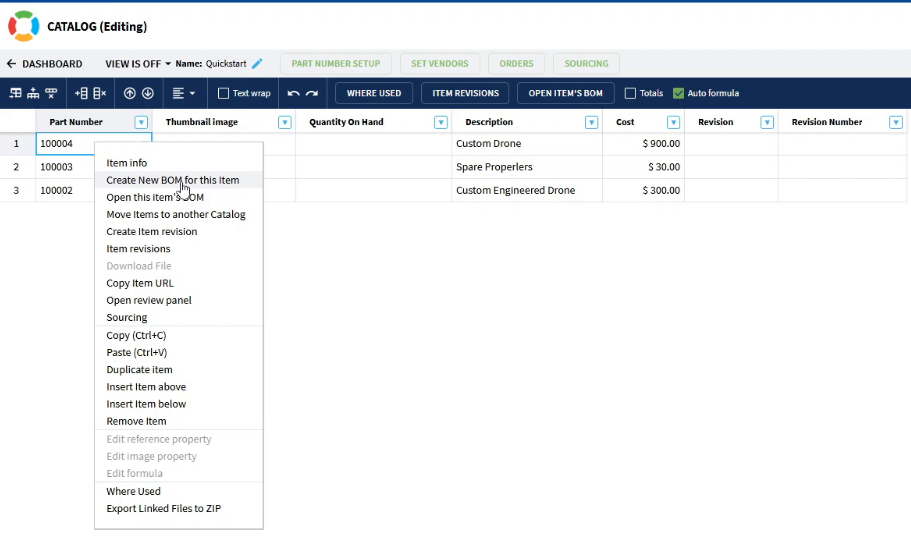The image size is (911, 540).
Task: Click the $ 300.00 cost cell
Action: coord(644,190)
